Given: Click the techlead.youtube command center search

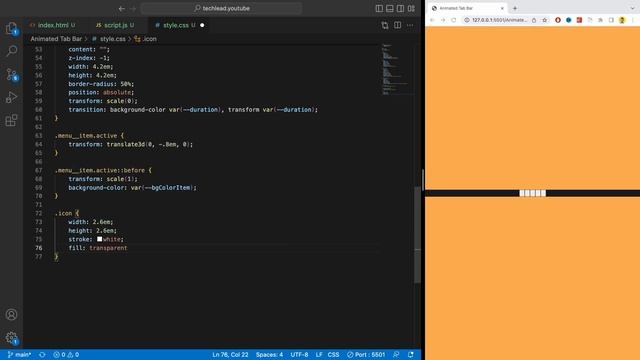Looking at the screenshot, I should [222, 8].
